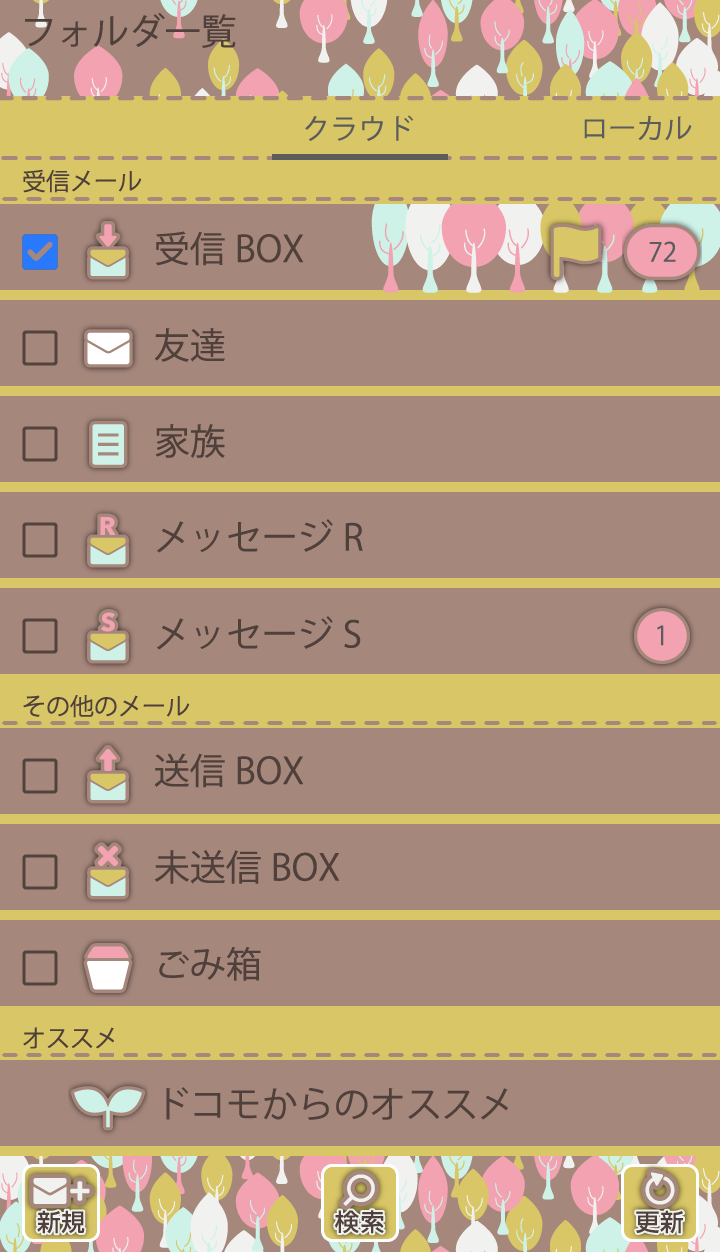Click the メッセージ R mail icon

pyautogui.click(x=108, y=540)
